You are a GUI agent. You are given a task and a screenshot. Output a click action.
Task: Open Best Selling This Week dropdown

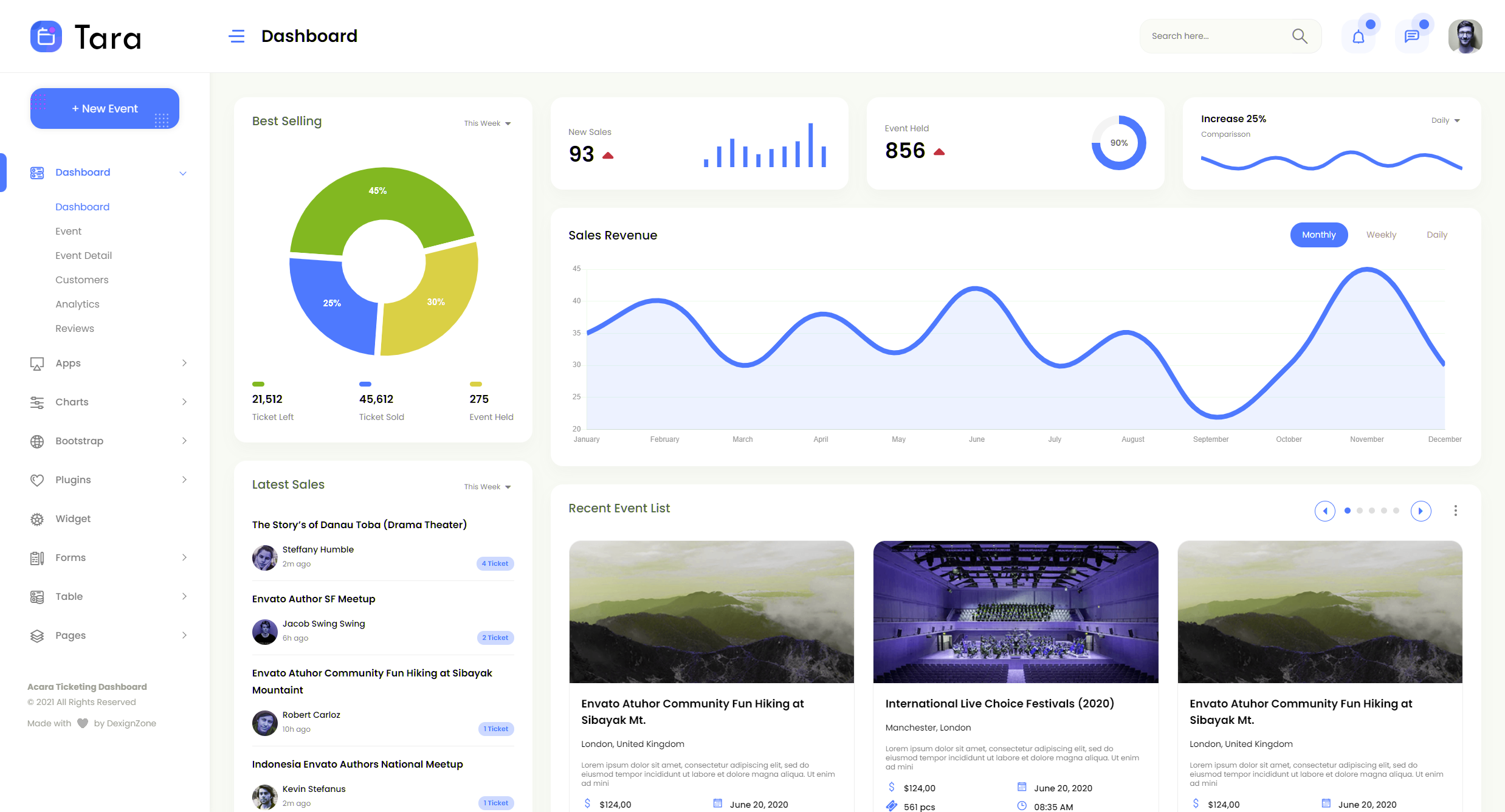[x=487, y=123]
